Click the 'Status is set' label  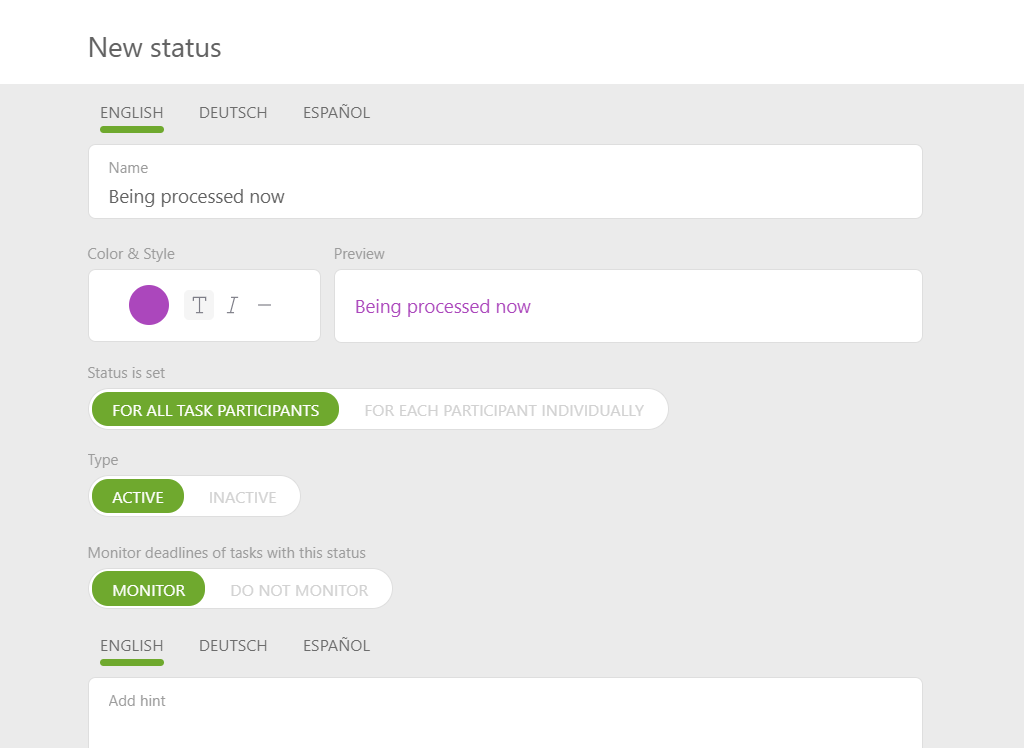tap(126, 373)
